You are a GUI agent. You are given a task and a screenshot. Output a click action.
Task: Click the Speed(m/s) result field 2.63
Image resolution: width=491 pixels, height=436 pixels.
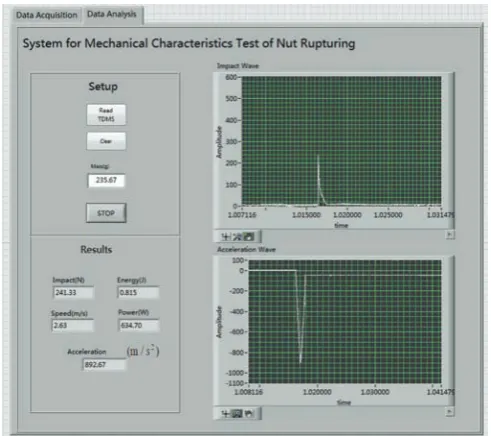click(x=73, y=325)
